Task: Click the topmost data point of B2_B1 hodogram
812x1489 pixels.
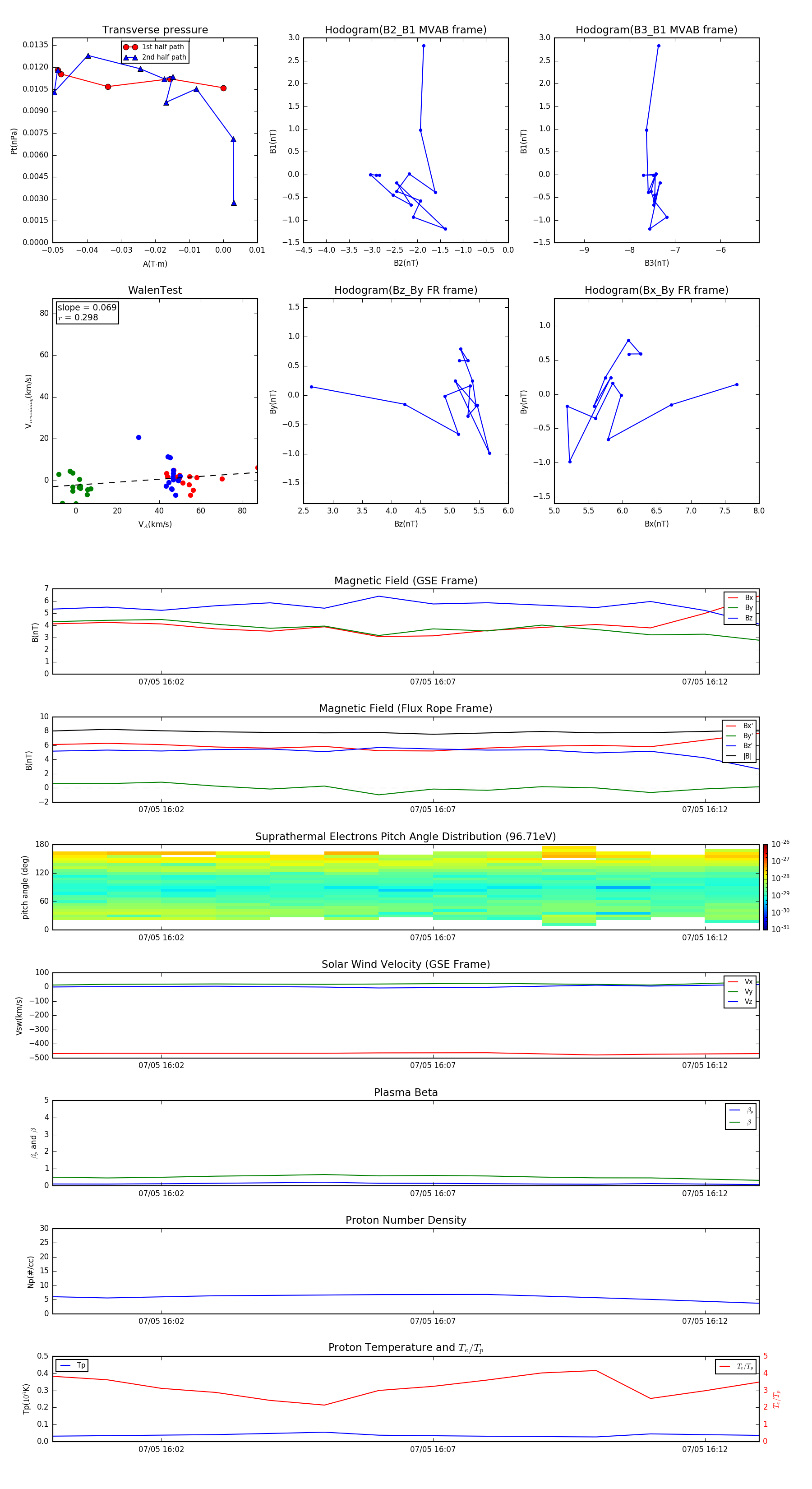Action: 424,46
